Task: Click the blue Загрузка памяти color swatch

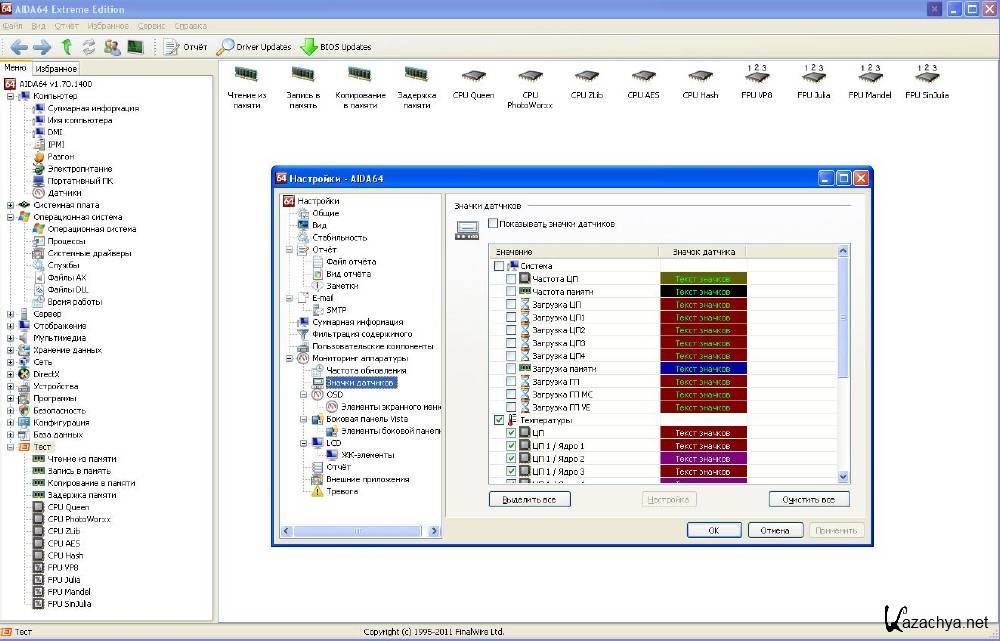Action: [703, 369]
